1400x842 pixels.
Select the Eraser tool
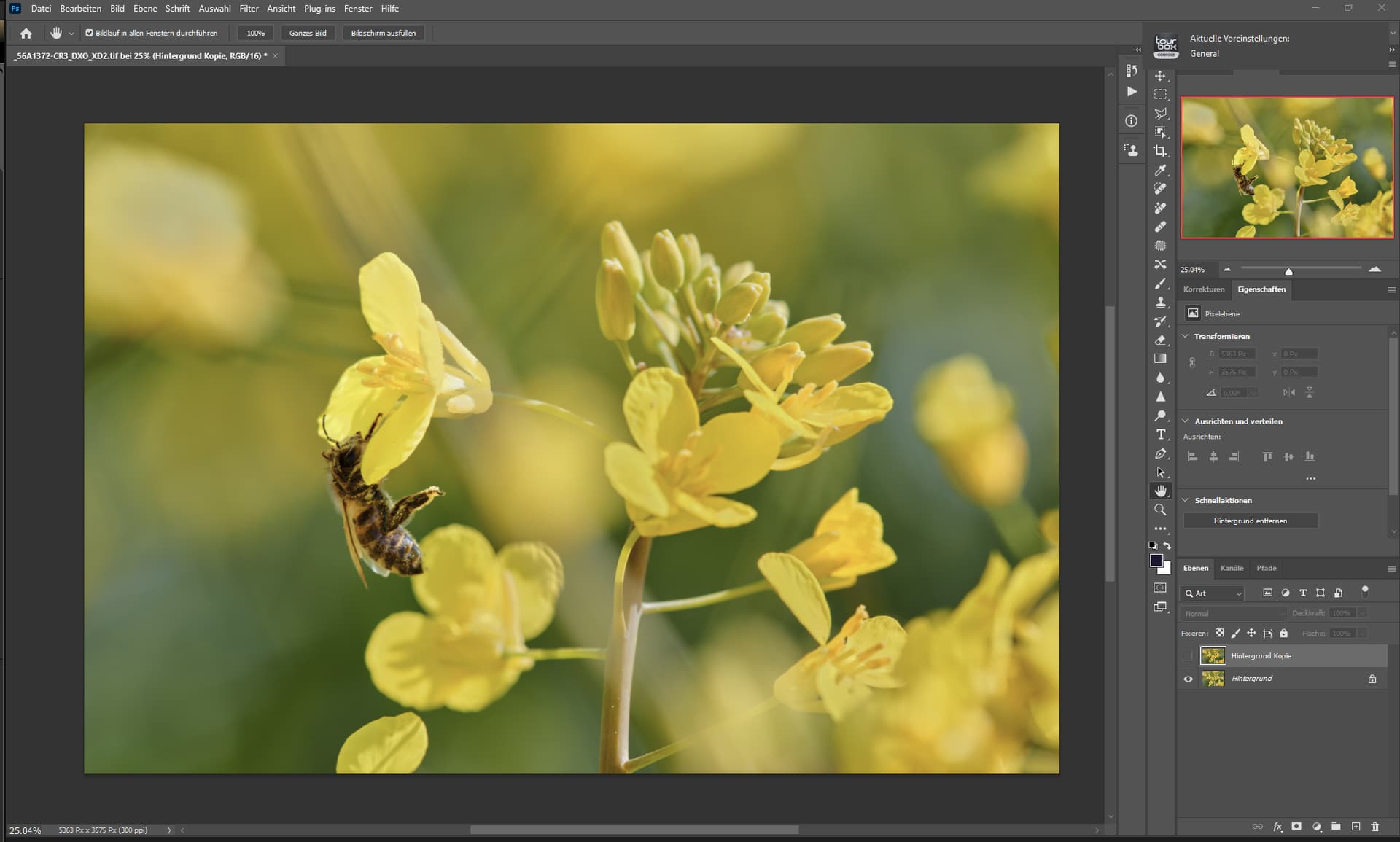pyautogui.click(x=1160, y=340)
